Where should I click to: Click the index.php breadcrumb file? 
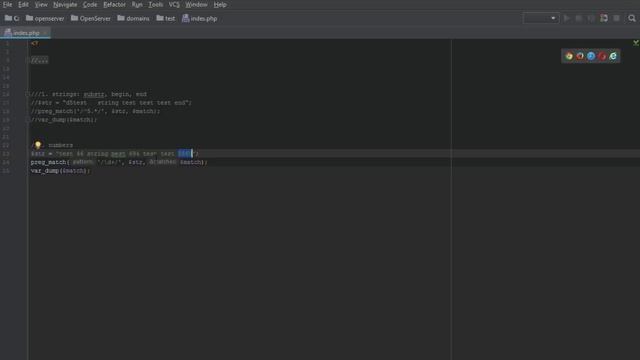(x=200, y=18)
